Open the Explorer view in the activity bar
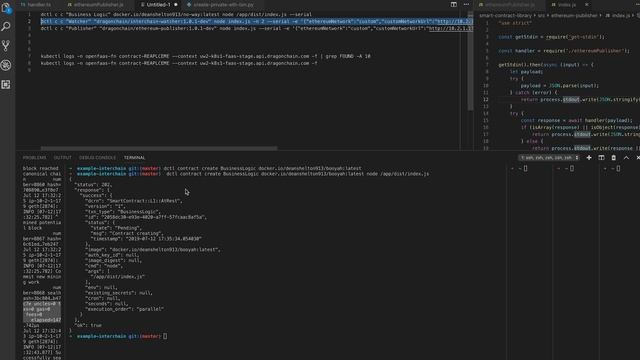 tap(6, 7)
